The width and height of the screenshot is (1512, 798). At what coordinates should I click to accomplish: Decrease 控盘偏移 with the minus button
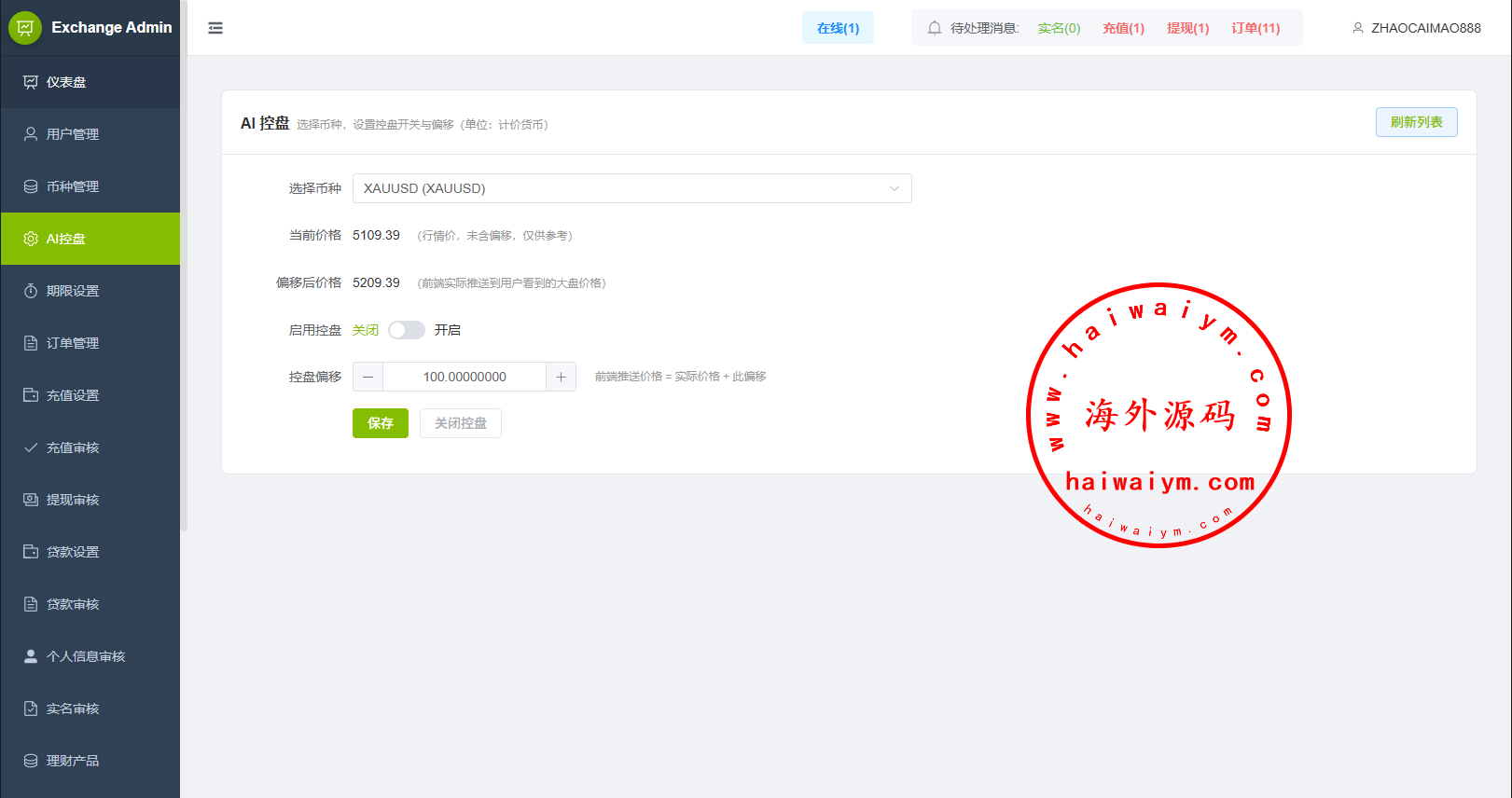(368, 377)
